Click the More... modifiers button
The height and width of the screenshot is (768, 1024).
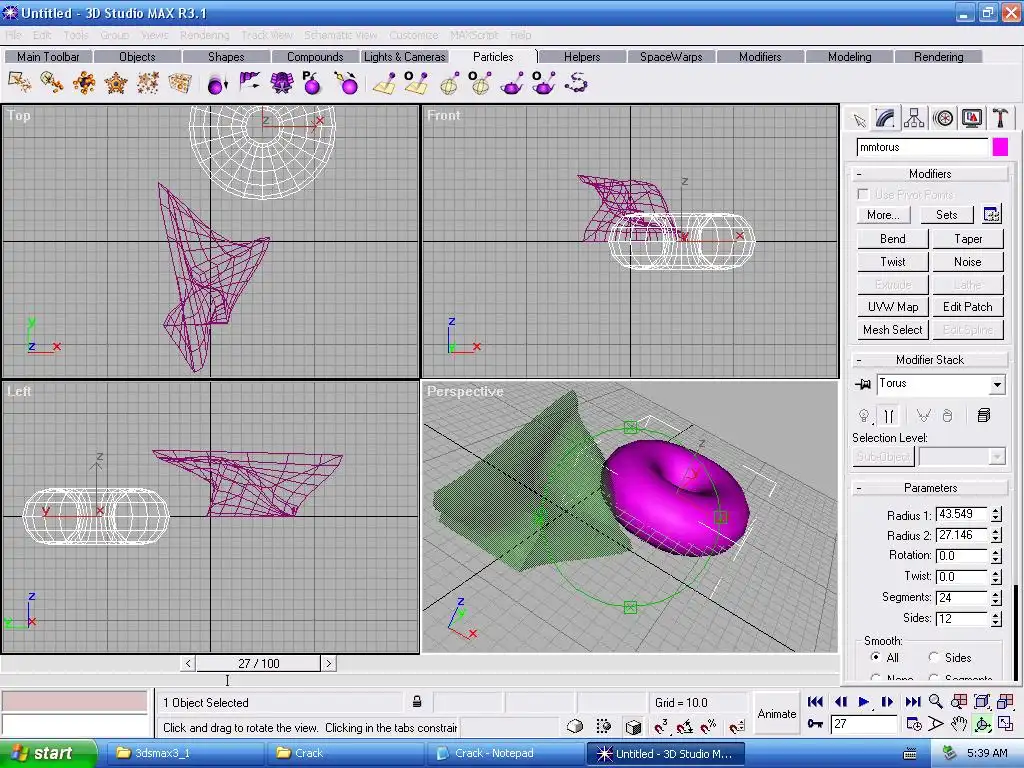(x=883, y=215)
